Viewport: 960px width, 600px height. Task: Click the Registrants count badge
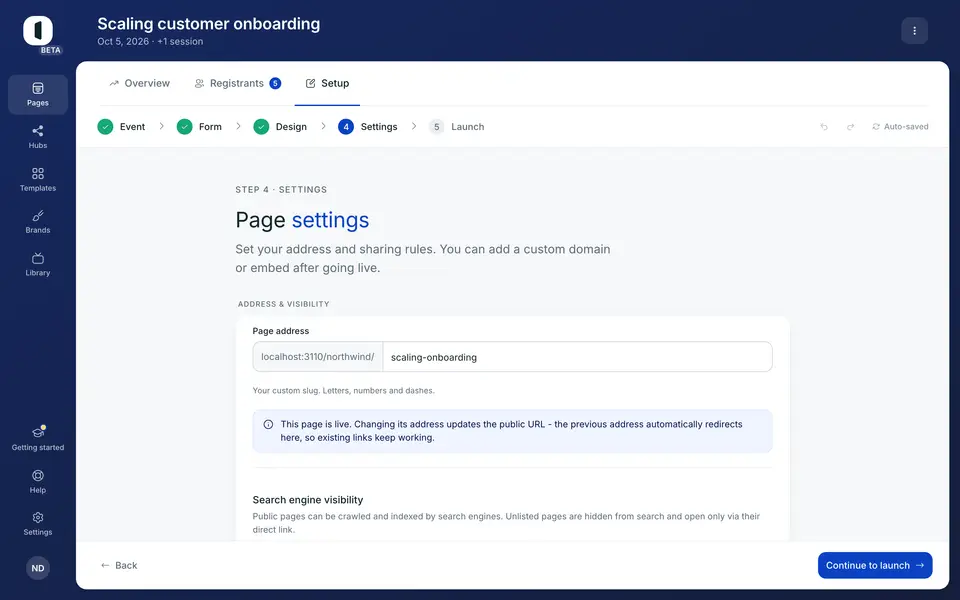[x=276, y=83]
